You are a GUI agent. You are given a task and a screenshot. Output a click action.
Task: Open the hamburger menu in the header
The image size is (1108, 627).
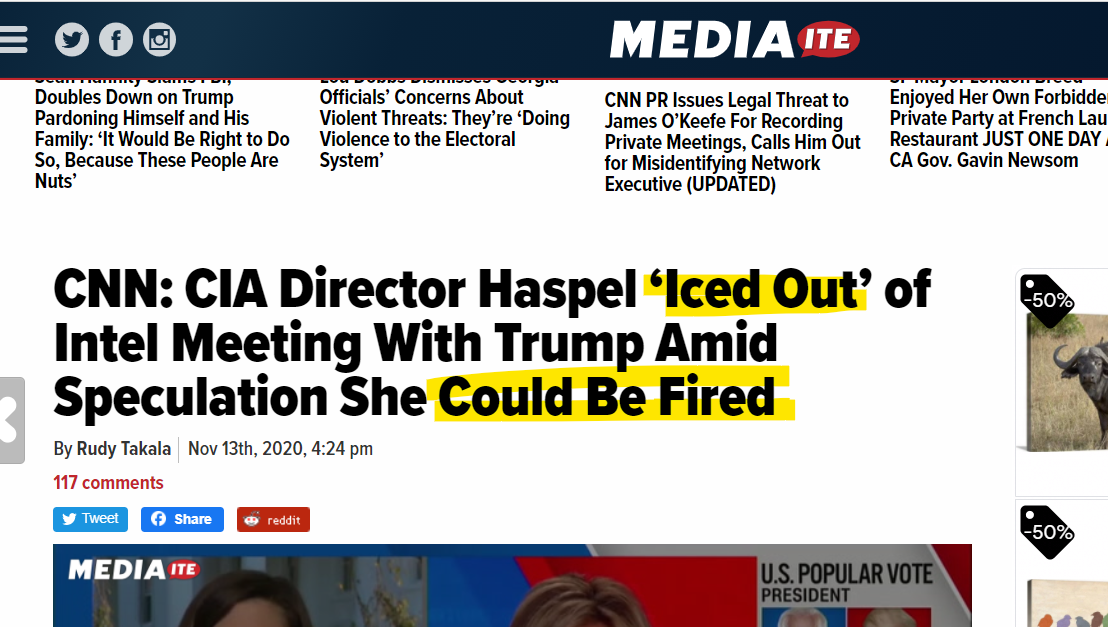coord(13,40)
